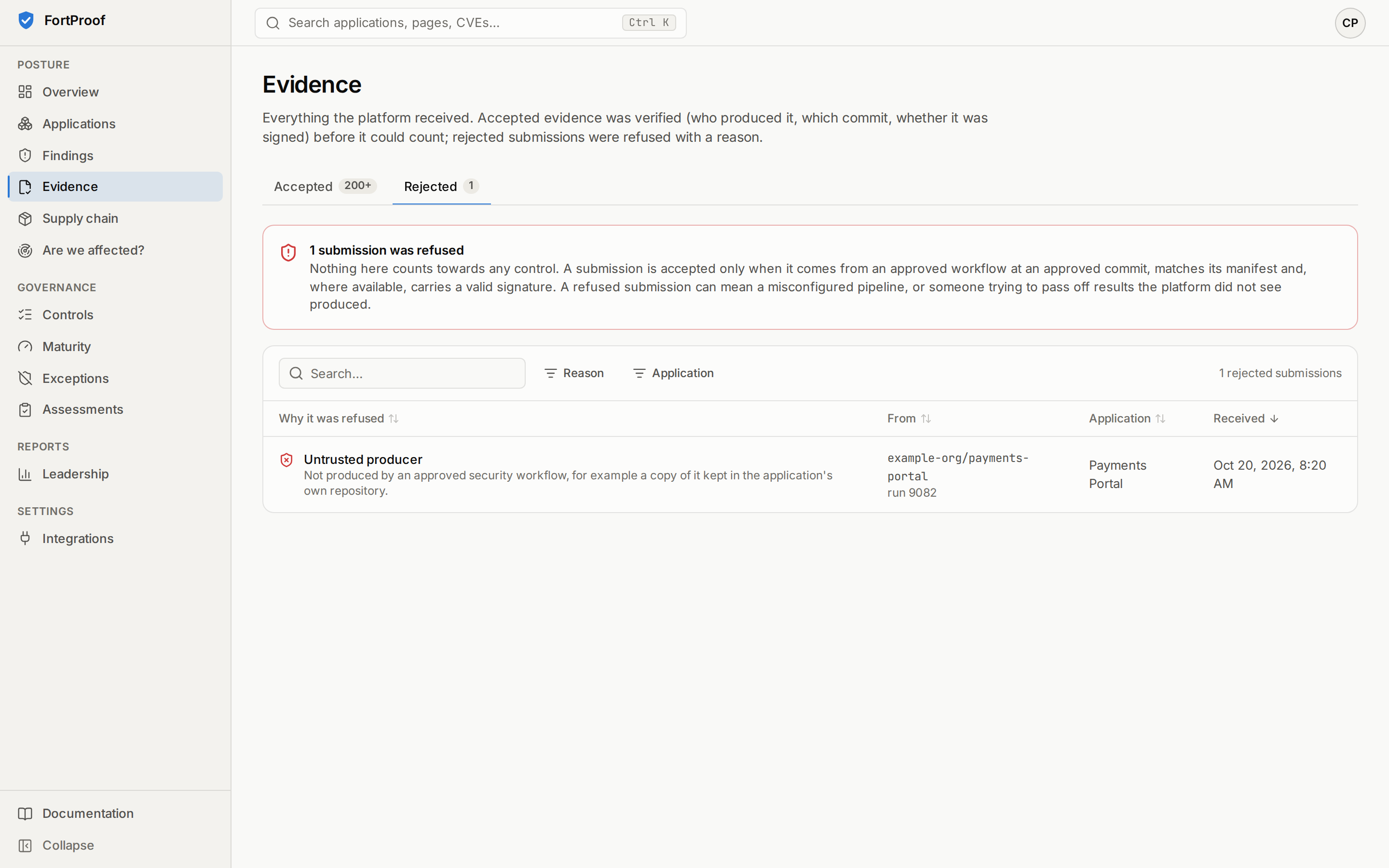Go to Findings in the sidebar
1389x868 pixels.
(115, 156)
